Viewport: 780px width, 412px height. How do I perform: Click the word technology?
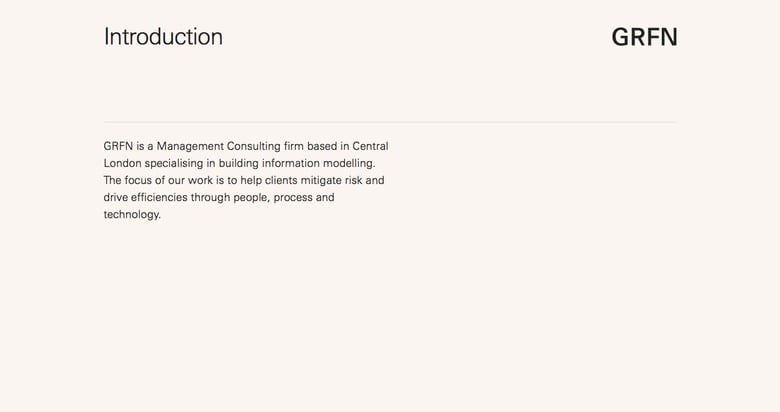[x=131, y=214]
